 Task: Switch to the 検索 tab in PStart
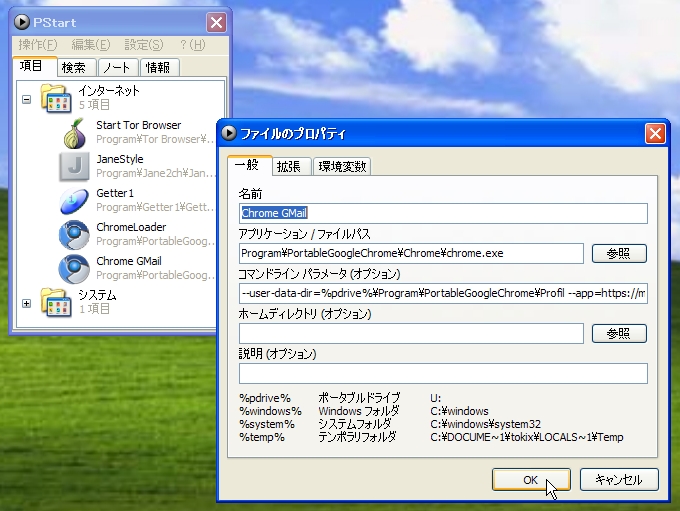point(77,68)
